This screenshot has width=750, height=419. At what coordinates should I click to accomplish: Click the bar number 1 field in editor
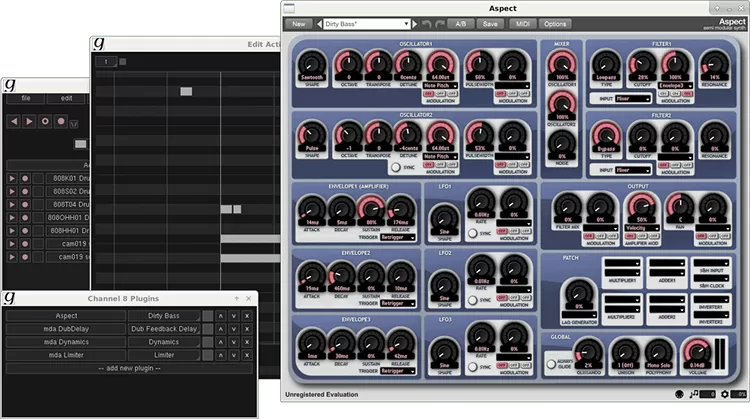click(106, 61)
